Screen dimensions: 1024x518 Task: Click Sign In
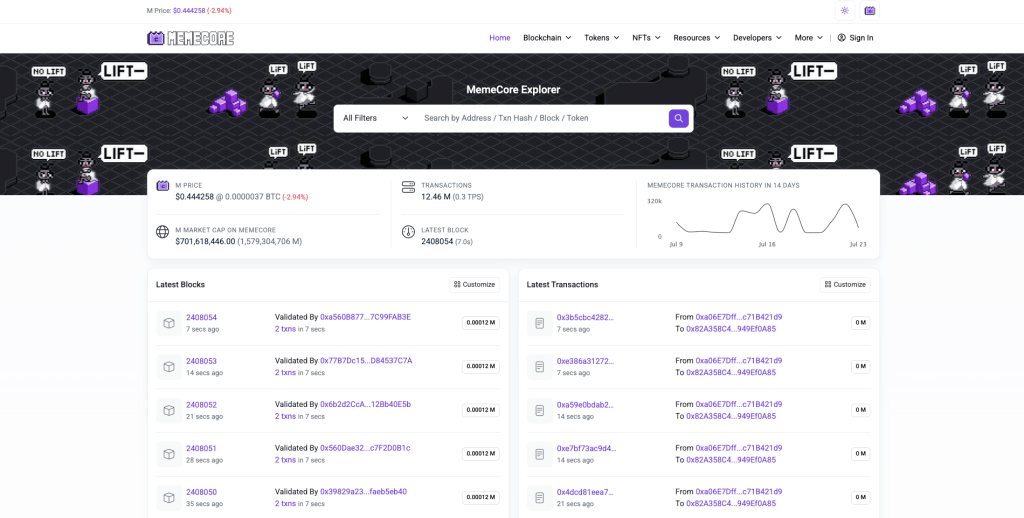855,38
